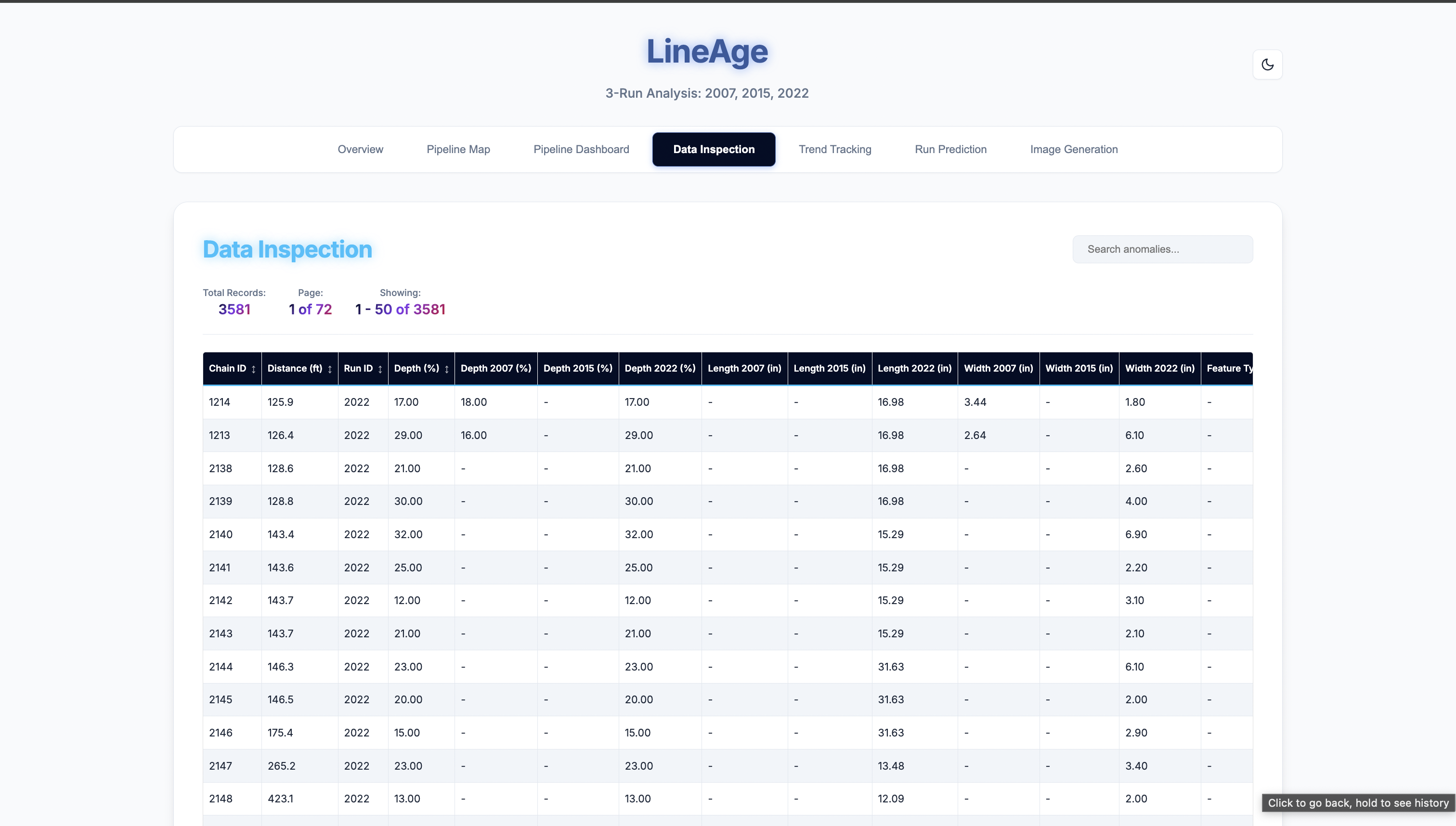Click the Run ID sort arrow icon
The height and width of the screenshot is (826, 1456).
tap(380, 369)
